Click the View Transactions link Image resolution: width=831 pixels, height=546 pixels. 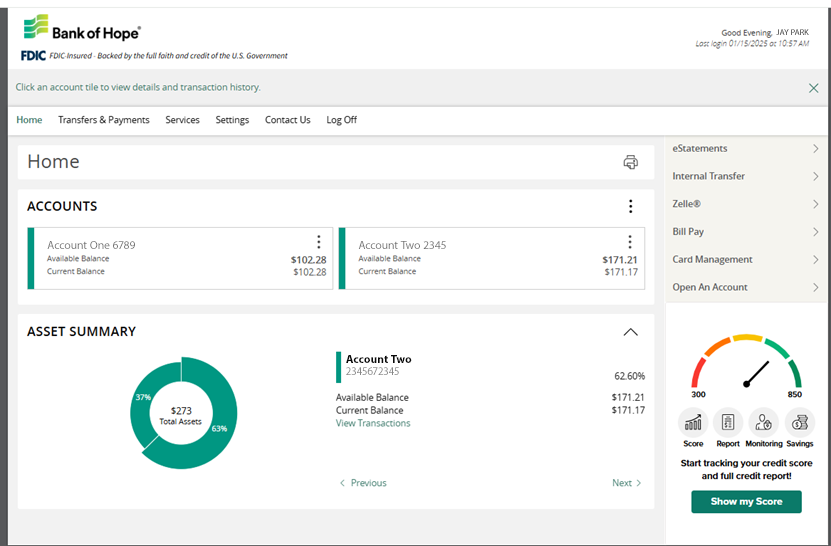pyautogui.click(x=373, y=424)
